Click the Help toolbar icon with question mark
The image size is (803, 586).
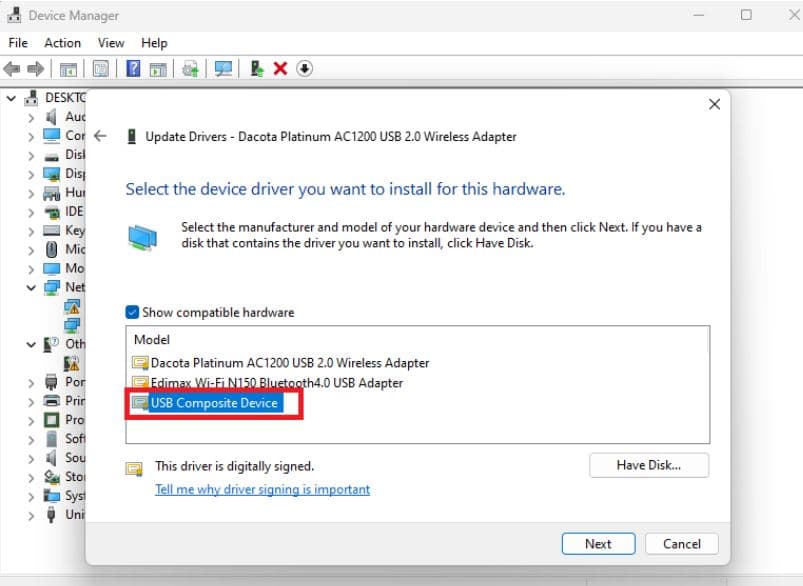click(133, 68)
